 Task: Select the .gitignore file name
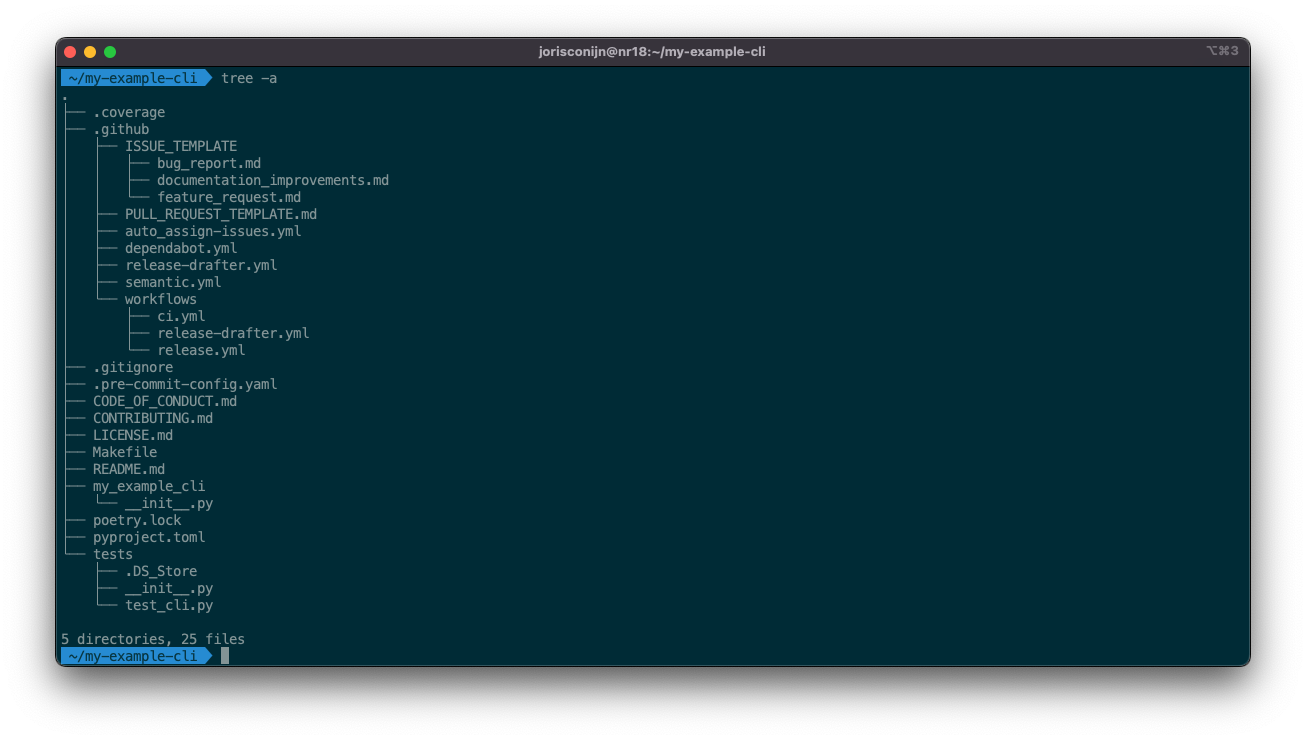132,366
